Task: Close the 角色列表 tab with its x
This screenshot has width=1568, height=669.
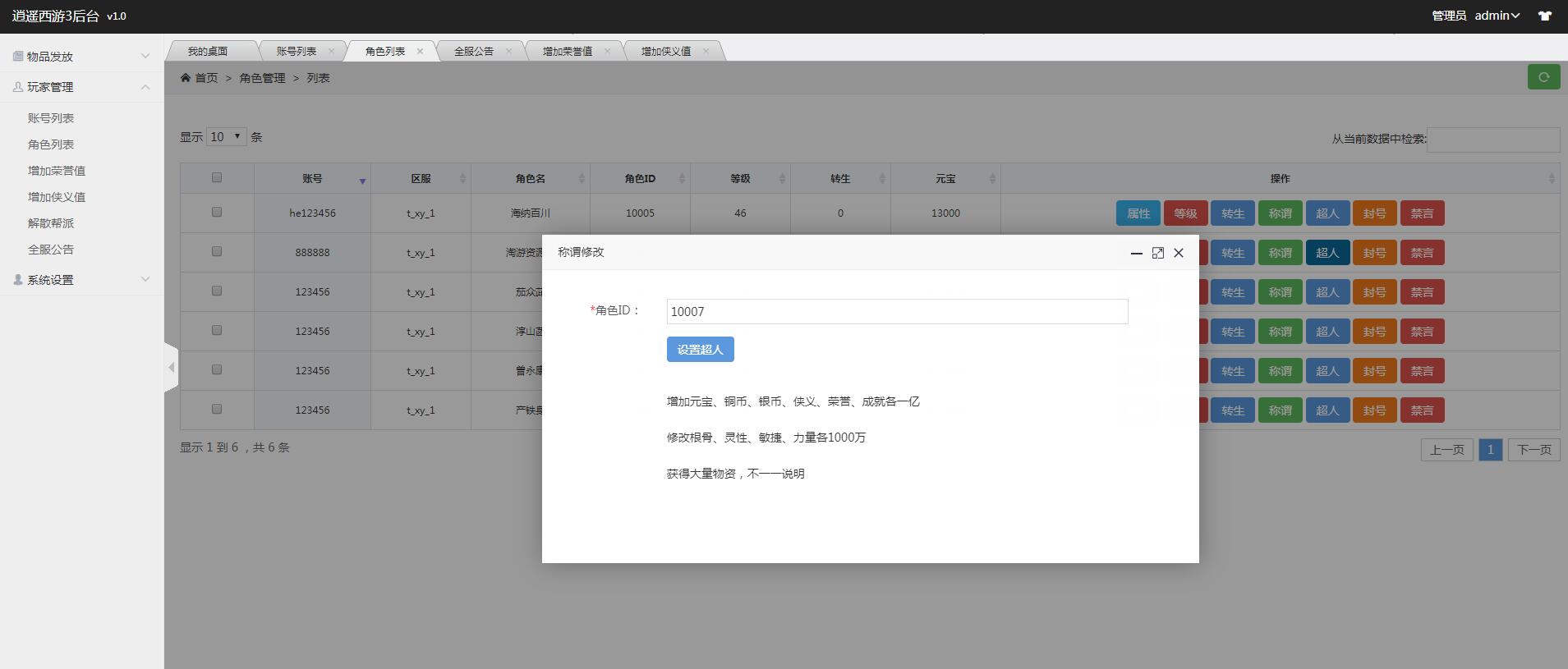Action: point(420,51)
